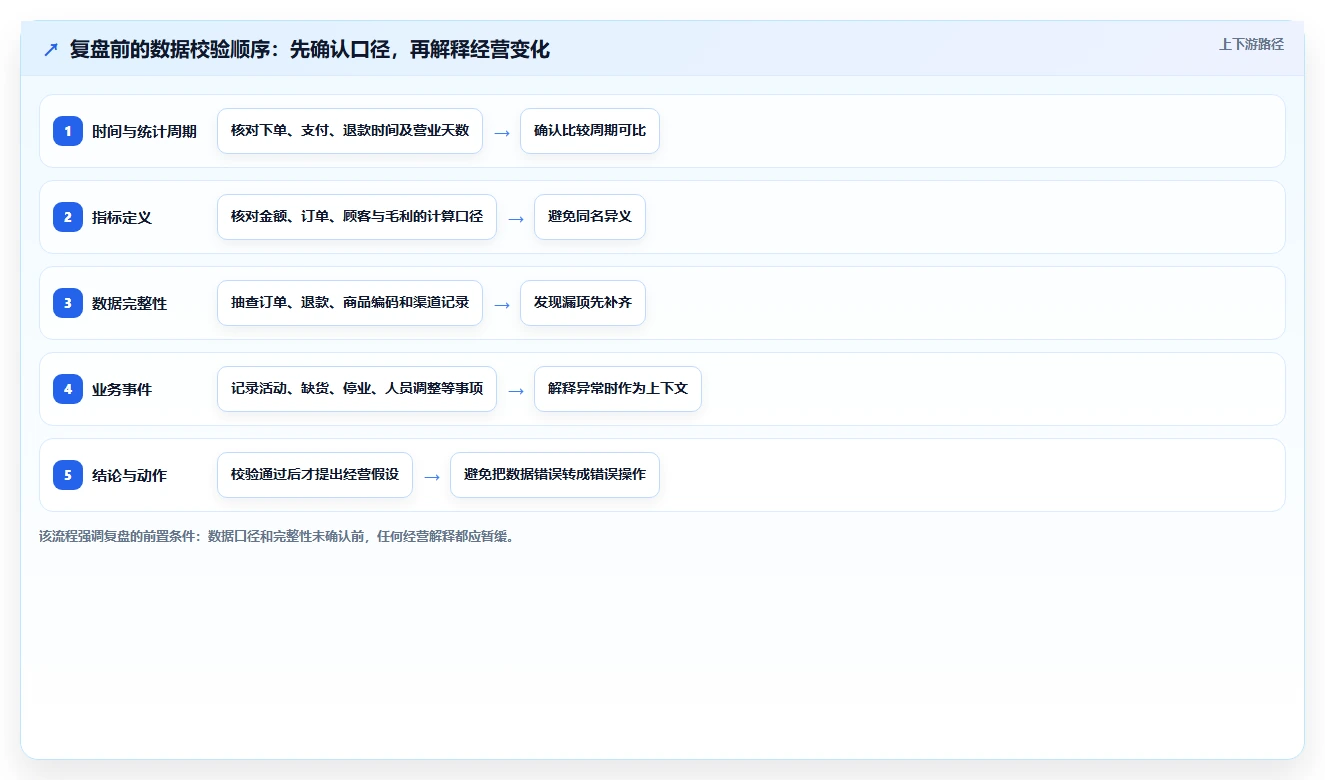Click the arrow before 解释异常时作为上下文
The height and width of the screenshot is (780, 1325).
point(516,390)
